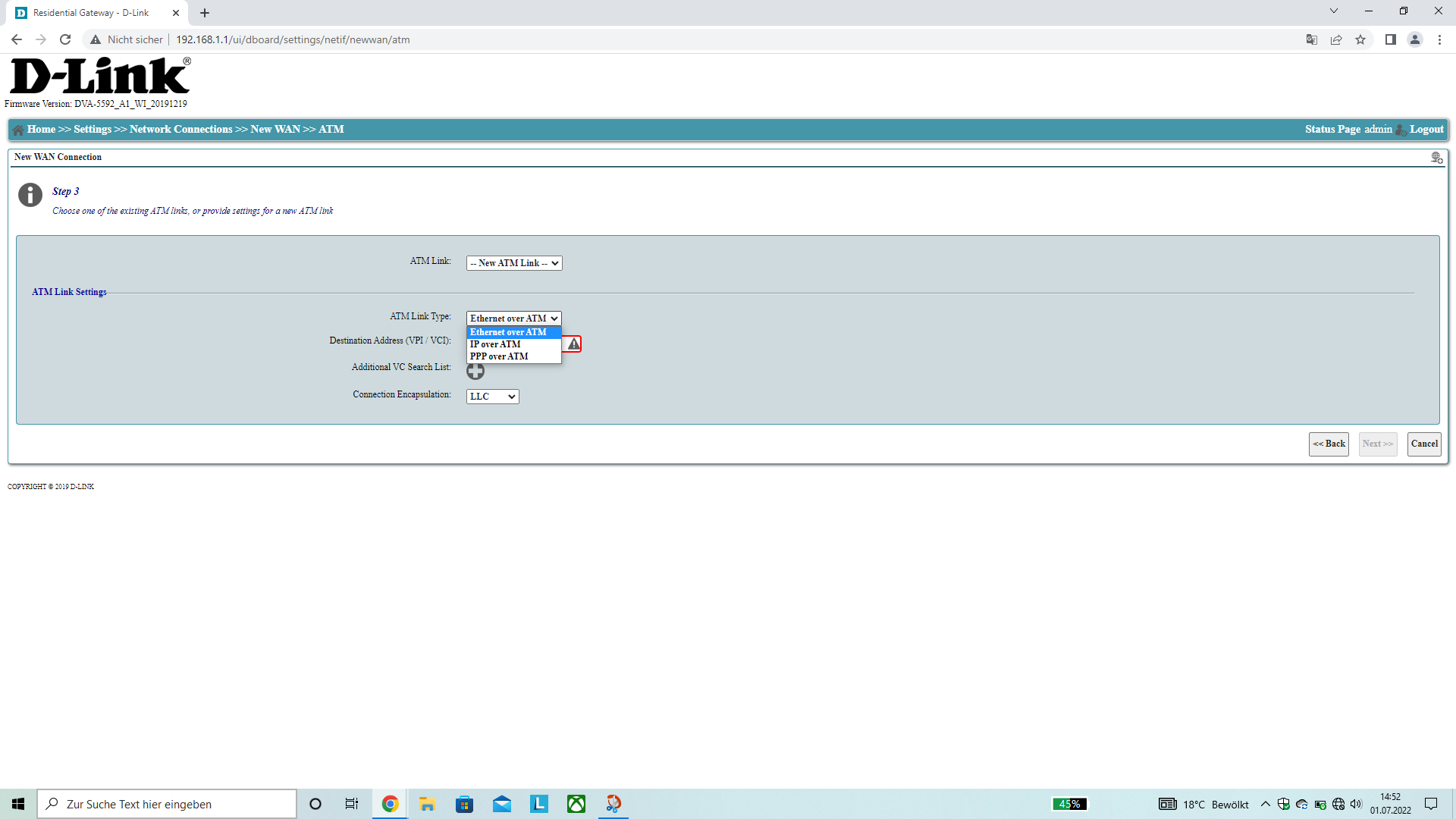Cancel the new WAN connection wizard
Viewport: 1456px width, 819px height.
pos(1423,444)
